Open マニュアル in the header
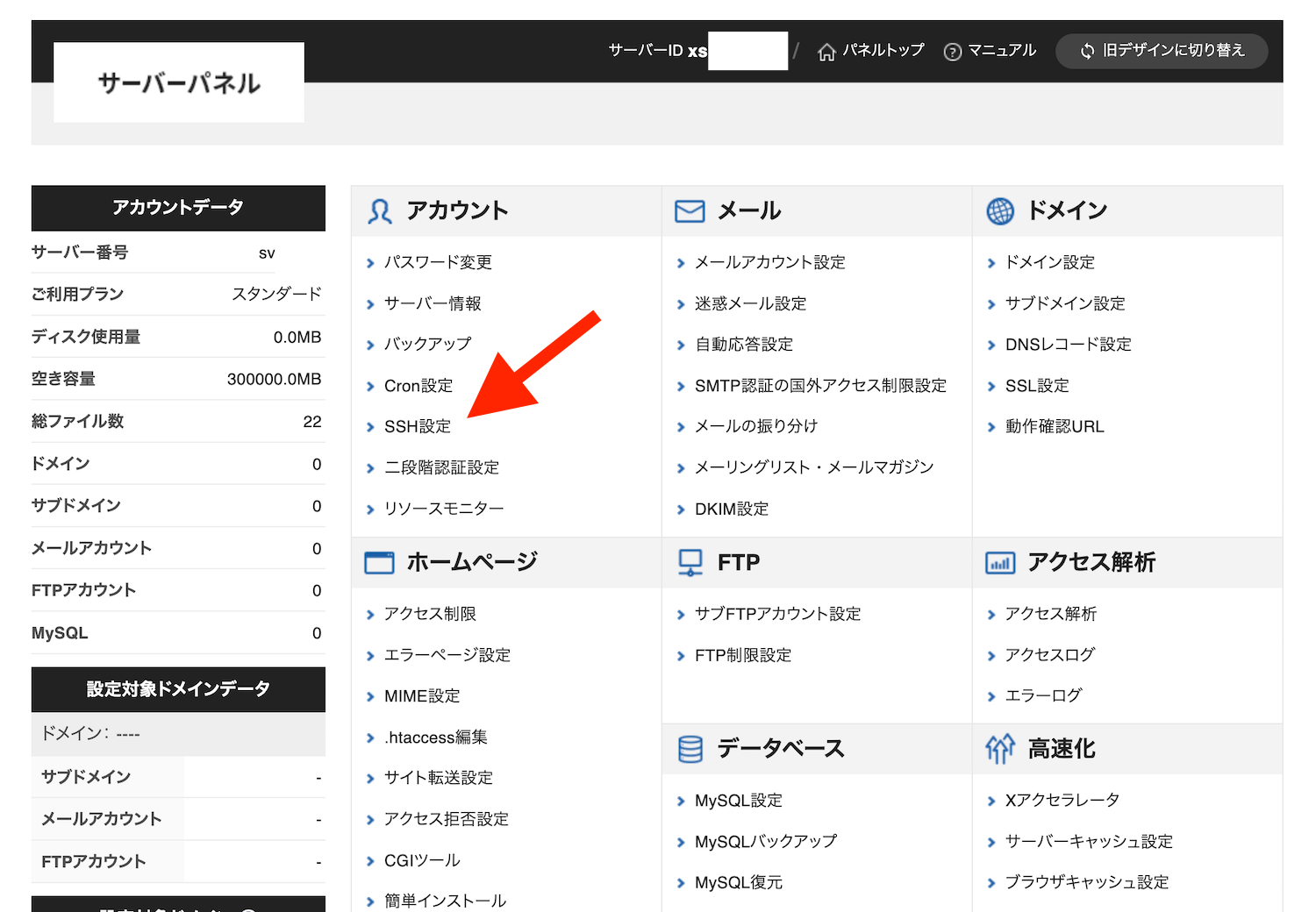 tap(1002, 51)
